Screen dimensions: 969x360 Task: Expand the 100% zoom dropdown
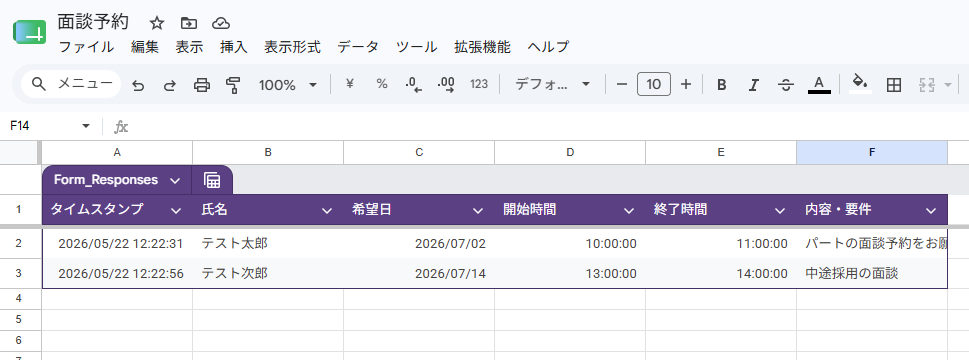(288, 85)
